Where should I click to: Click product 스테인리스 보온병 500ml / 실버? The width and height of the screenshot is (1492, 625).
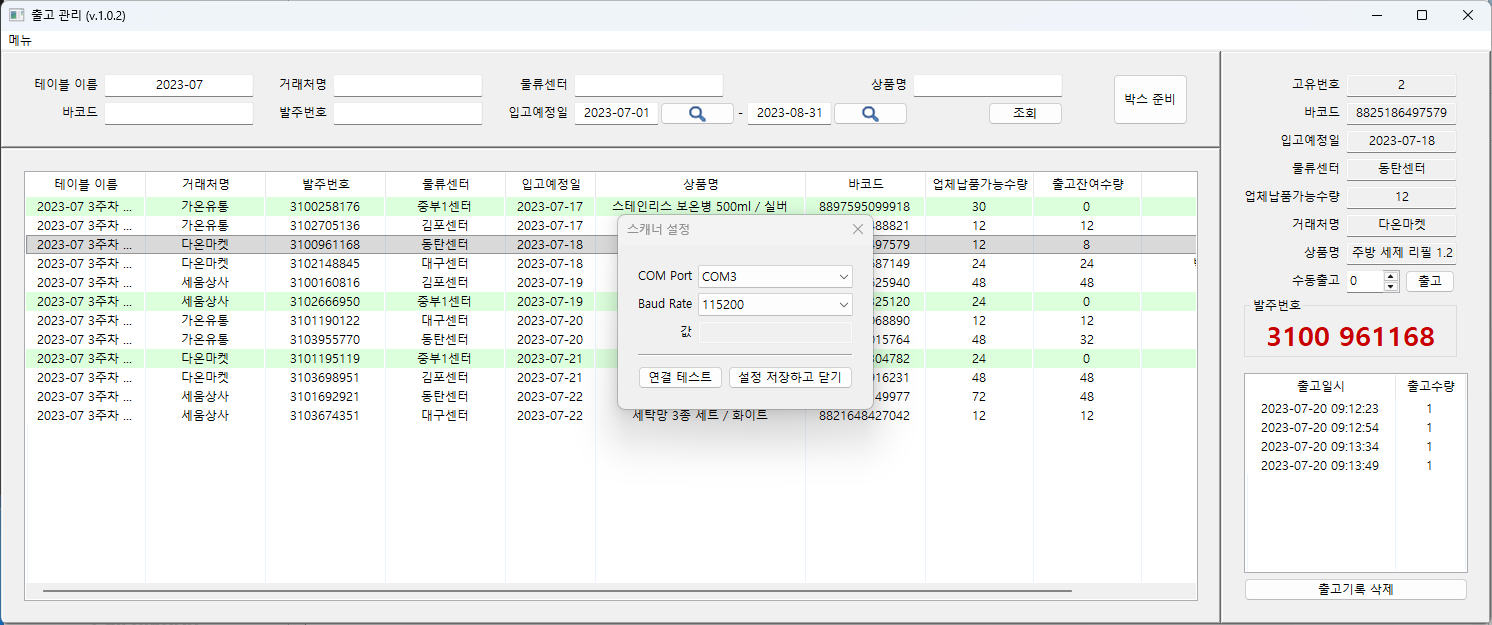[x=701, y=207]
